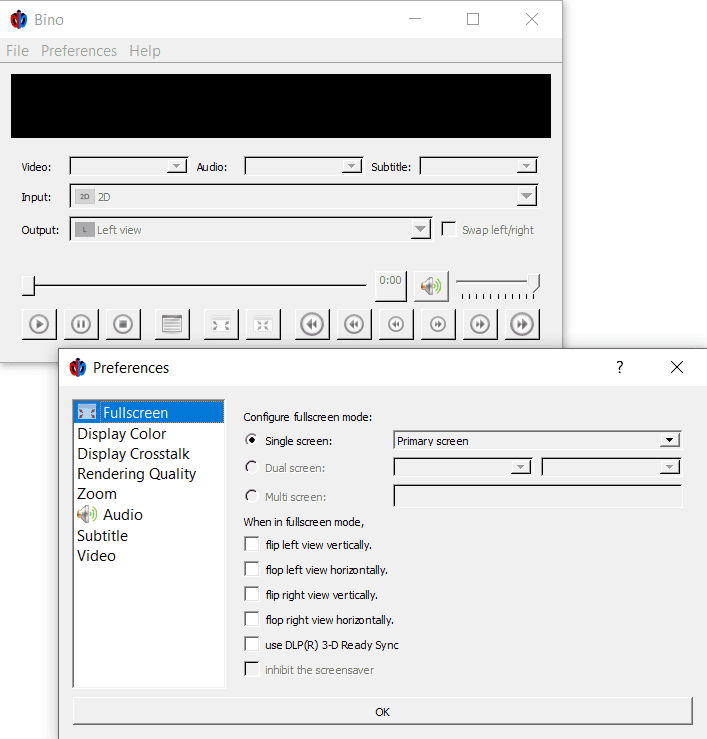Seek backward medium step button

coord(354,324)
